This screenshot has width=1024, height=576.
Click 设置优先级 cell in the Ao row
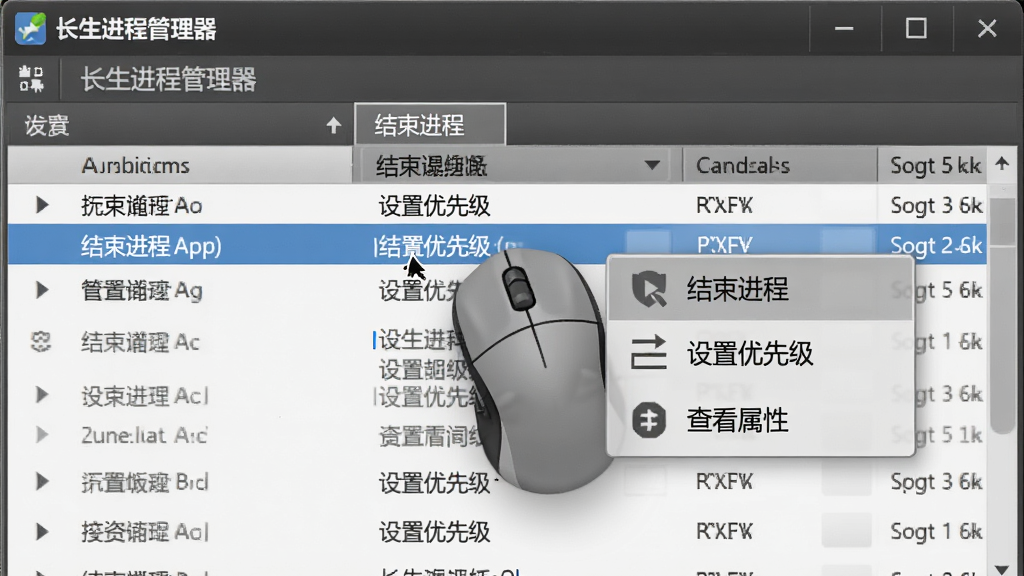pos(434,206)
